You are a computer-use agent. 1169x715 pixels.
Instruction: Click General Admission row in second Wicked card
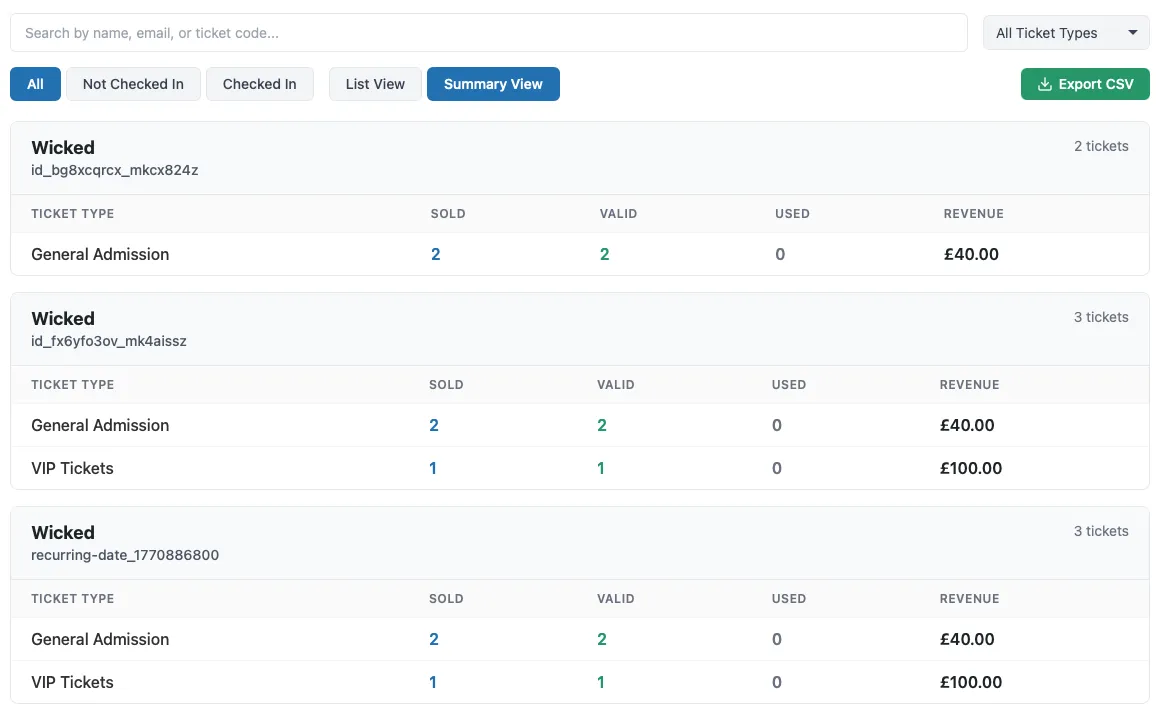579,425
